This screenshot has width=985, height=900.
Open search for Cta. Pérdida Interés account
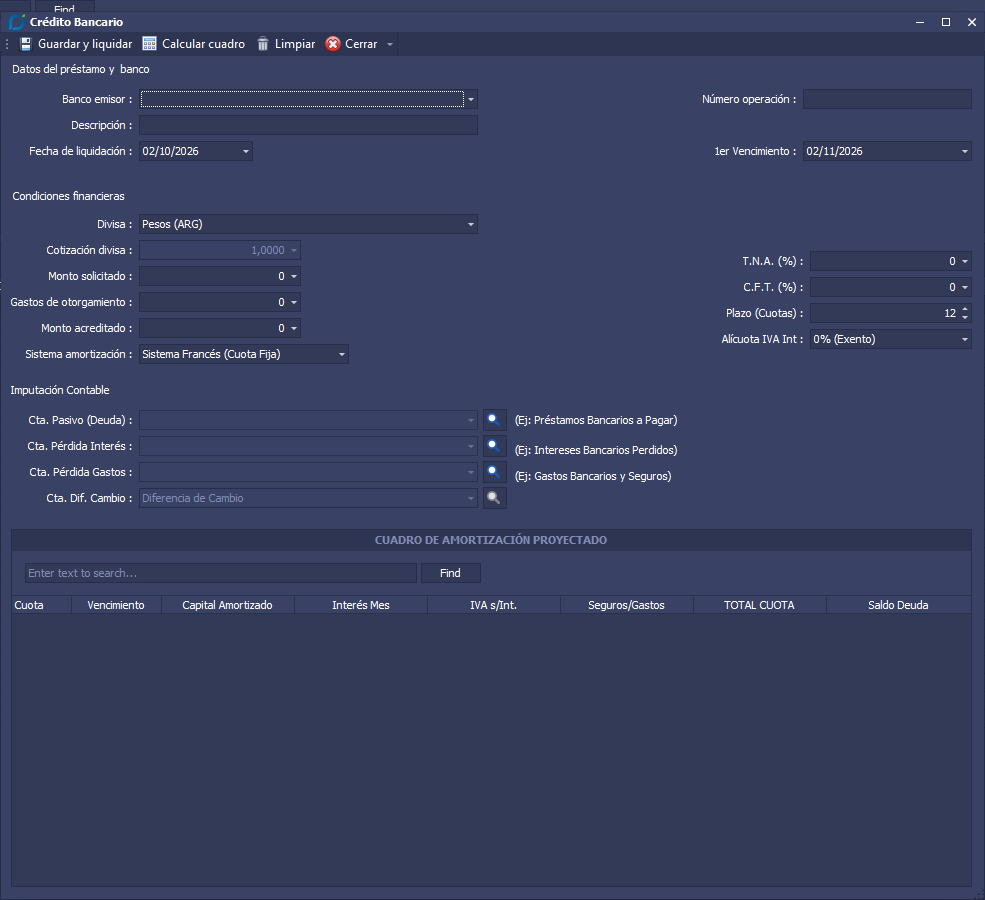pos(494,447)
